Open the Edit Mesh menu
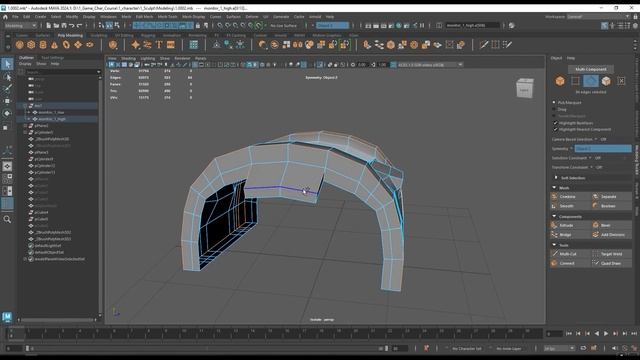This screenshot has width=640, height=360. click(x=144, y=17)
